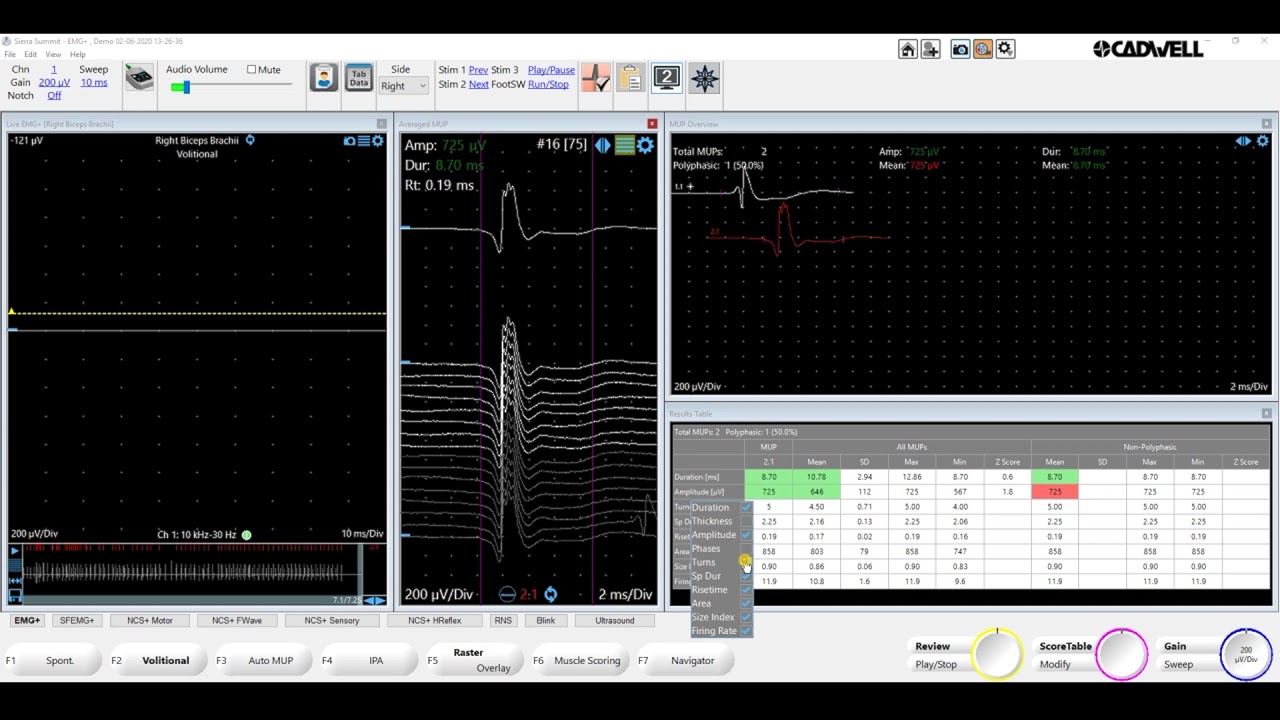Uncheck the Risetime parameter checkbox
The width and height of the screenshot is (1280, 720).
tap(746, 590)
